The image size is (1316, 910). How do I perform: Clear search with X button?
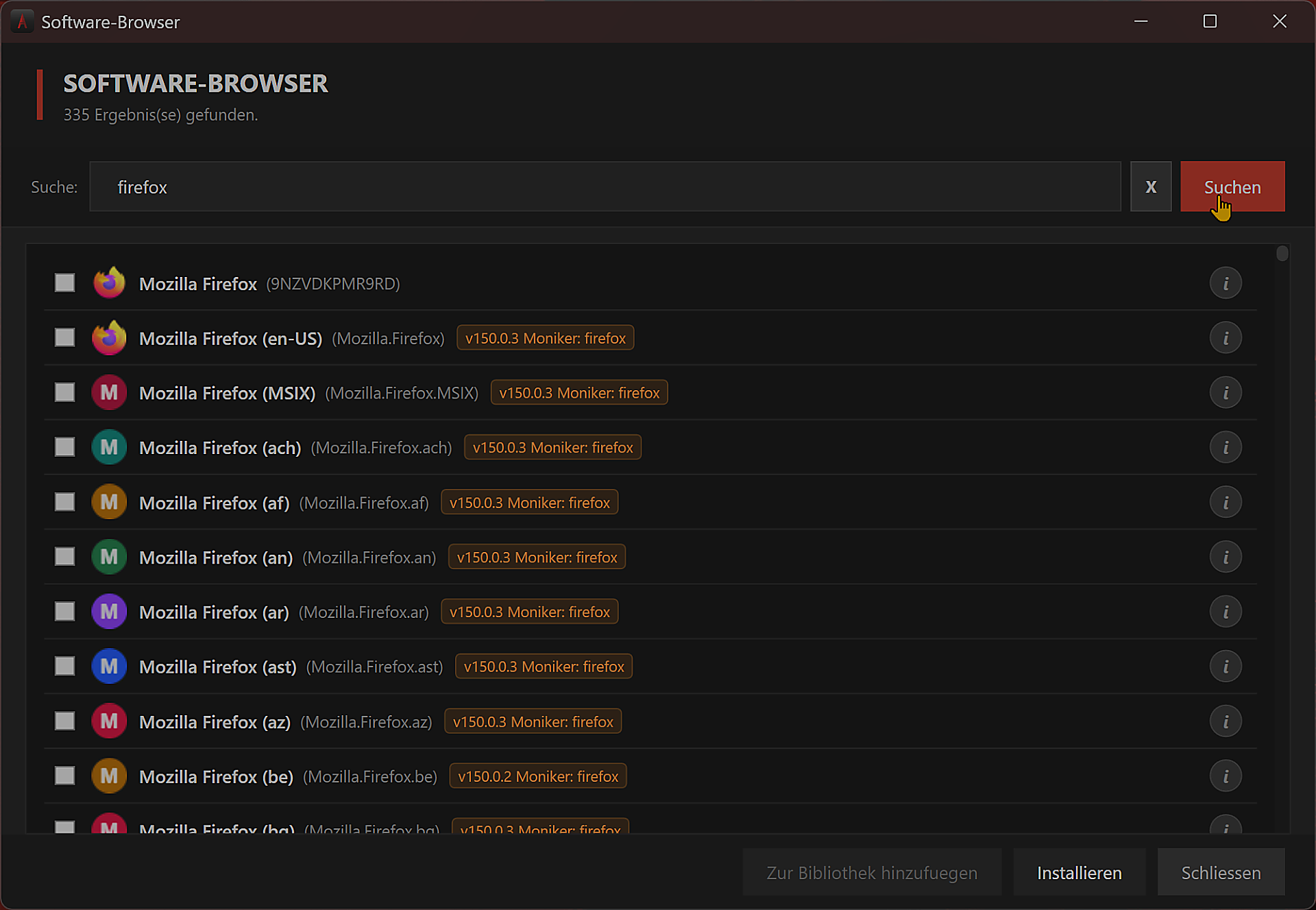pyautogui.click(x=1151, y=187)
